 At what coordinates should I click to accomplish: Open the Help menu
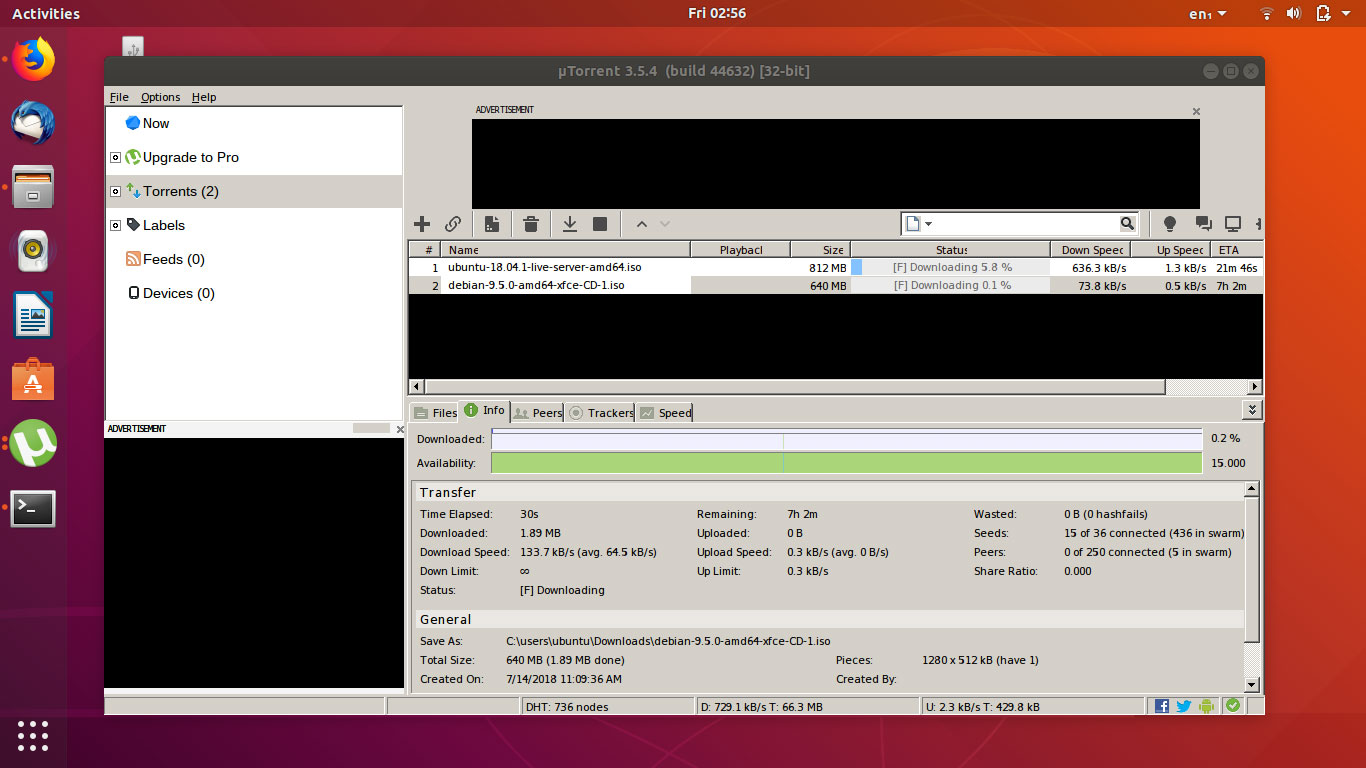pyautogui.click(x=204, y=97)
